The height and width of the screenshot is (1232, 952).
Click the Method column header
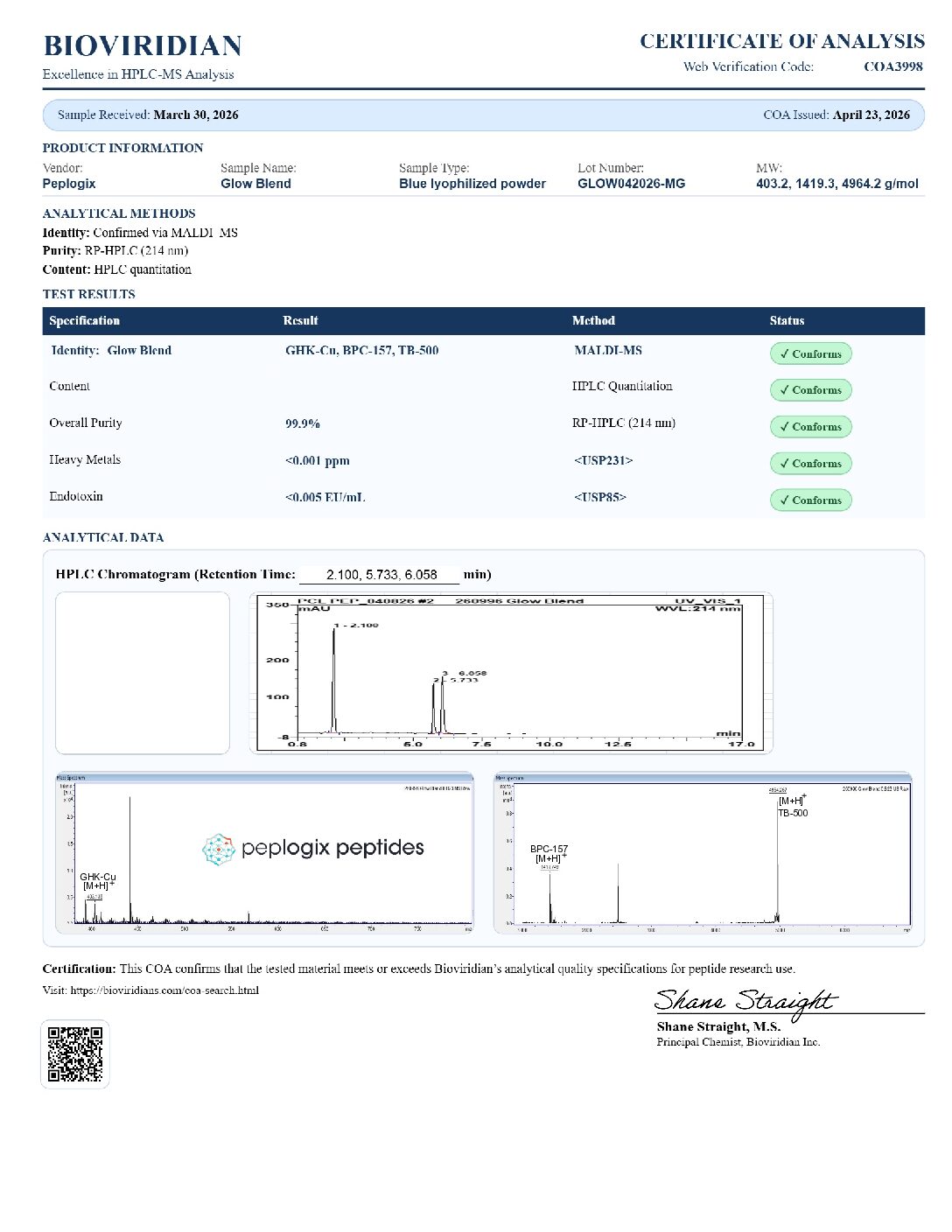click(593, 321)
